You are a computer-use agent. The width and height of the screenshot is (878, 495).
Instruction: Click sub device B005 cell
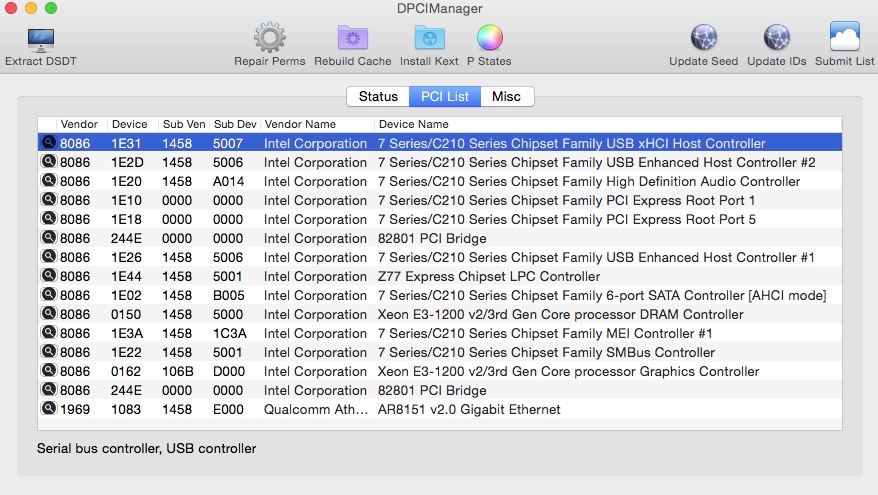pyautogui.click(x=228, y=296)
